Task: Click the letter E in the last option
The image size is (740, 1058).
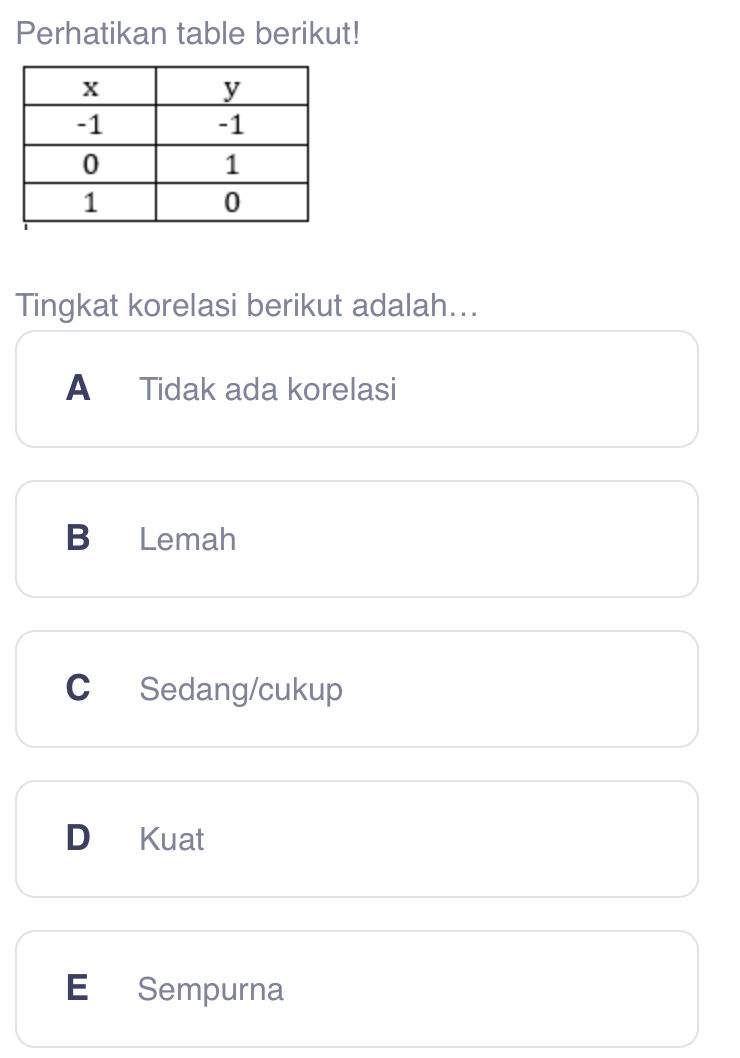Action: pyautogui.click(x=78, y=989)
